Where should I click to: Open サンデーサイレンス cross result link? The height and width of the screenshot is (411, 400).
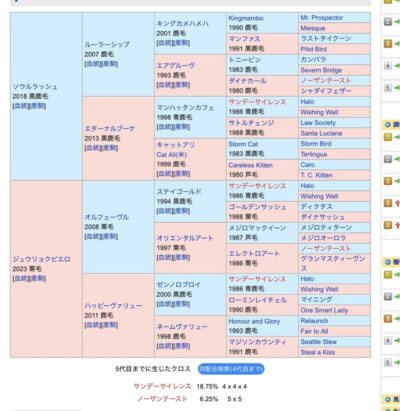(162, 387)
